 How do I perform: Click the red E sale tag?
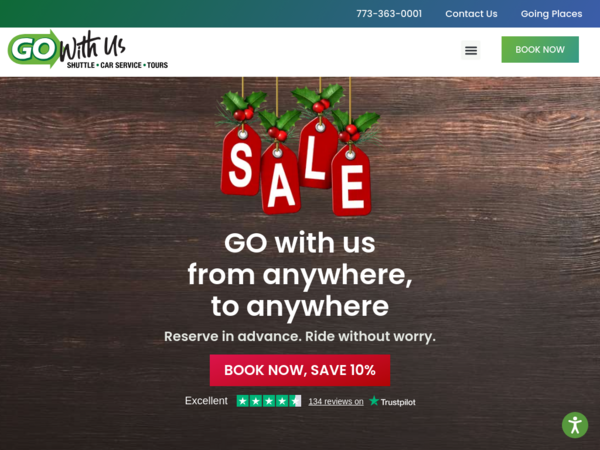(351, 183)
